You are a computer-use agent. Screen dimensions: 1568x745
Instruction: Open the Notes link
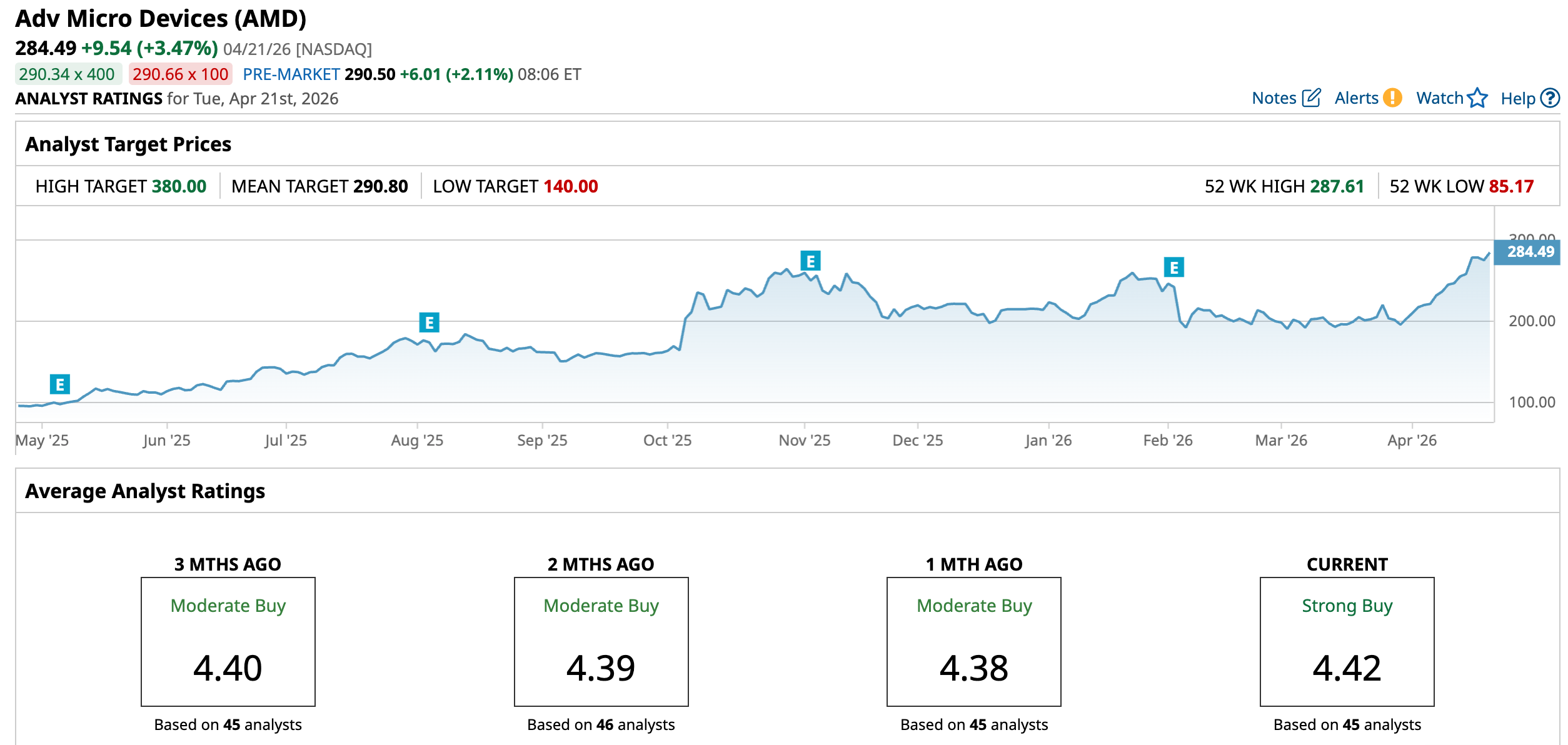1274,98
